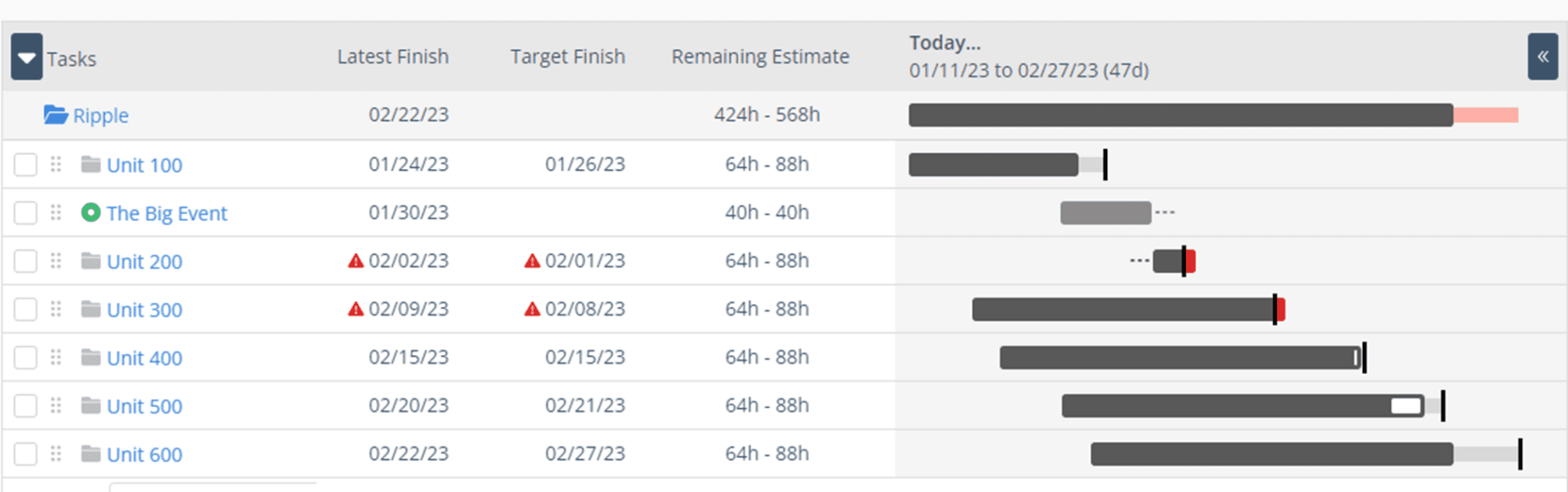
Task: Collapse the schedule panel with double chevron
Action: point(1543,57)
